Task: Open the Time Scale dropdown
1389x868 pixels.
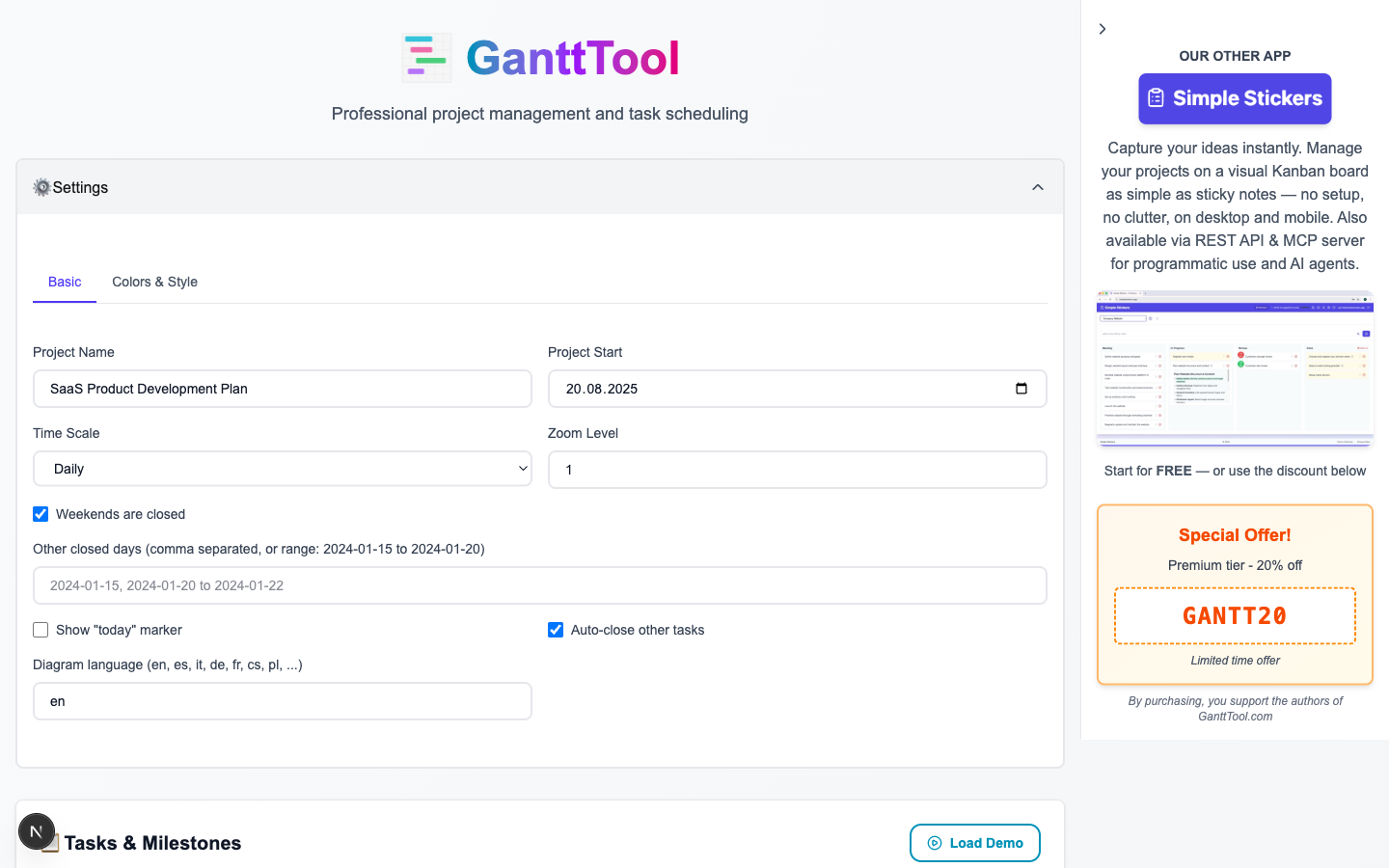Action: coord(283,469)
